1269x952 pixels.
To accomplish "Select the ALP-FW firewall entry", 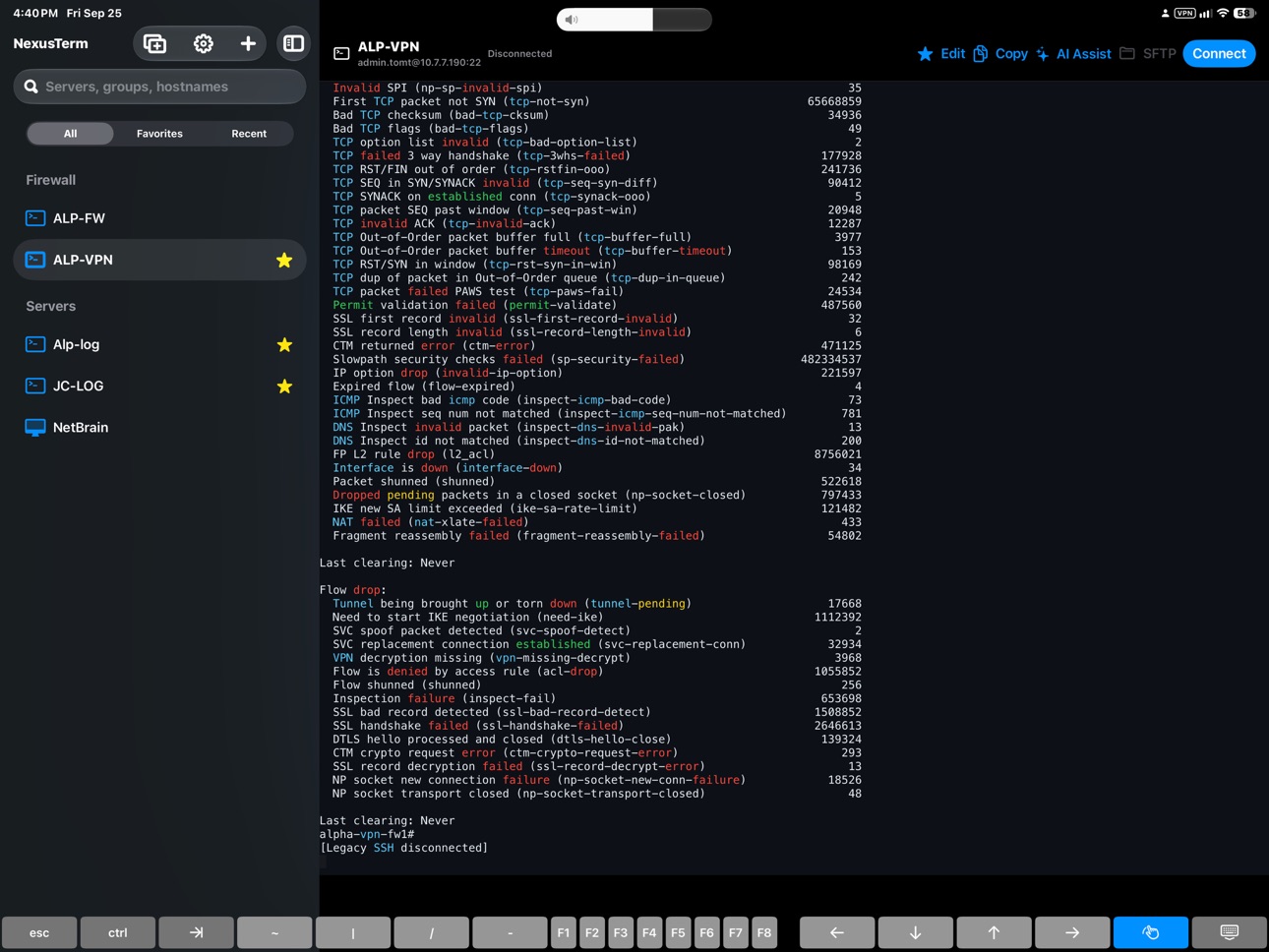I will [159, 218].
